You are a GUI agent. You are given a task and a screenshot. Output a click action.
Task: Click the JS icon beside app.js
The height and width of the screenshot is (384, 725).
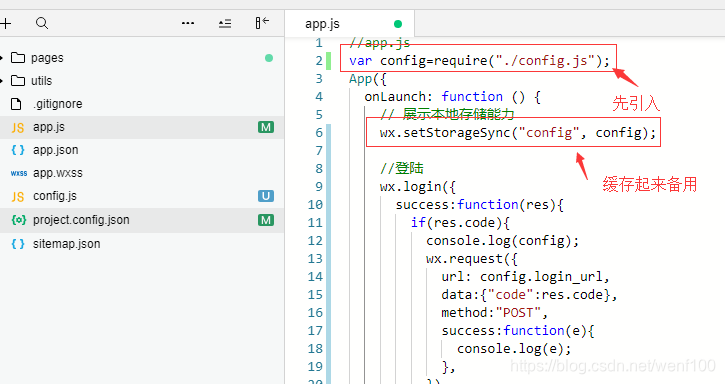click(x=18, y=127)
